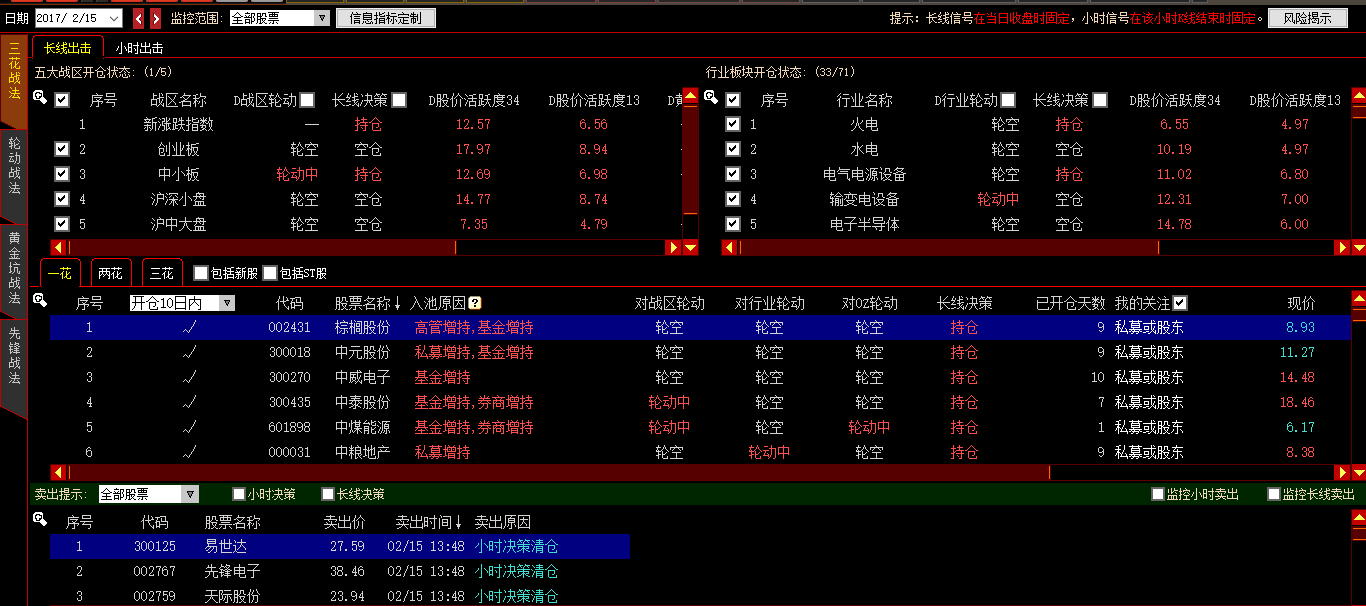Viewport: 1366px width, 606px height.
Task: Uncheck the 创业板 row checkbox
Action: click(x=62, y=149)
